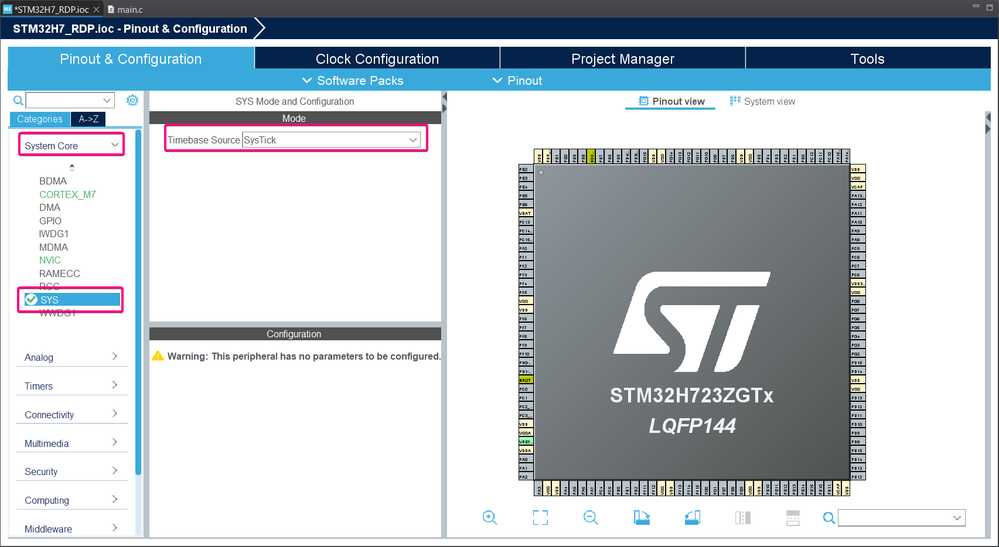
Task: Click the System view grid icon
Action: tap(735, 101)
